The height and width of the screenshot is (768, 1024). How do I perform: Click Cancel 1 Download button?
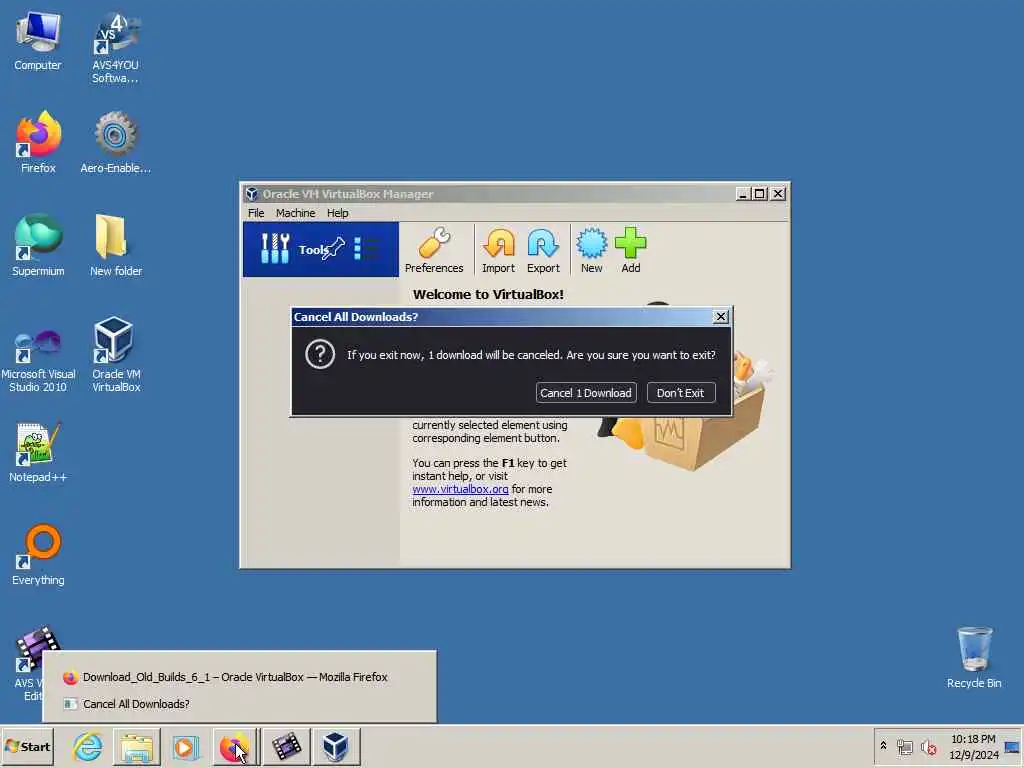pyautogui.click(x=586, y=392)
